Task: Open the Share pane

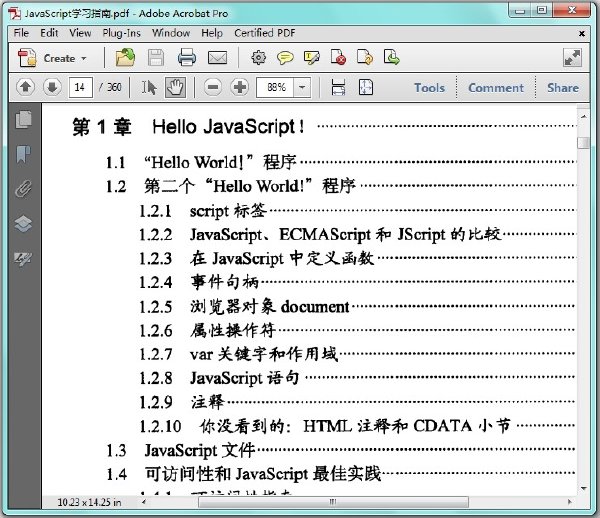Action: pos(562,88)
